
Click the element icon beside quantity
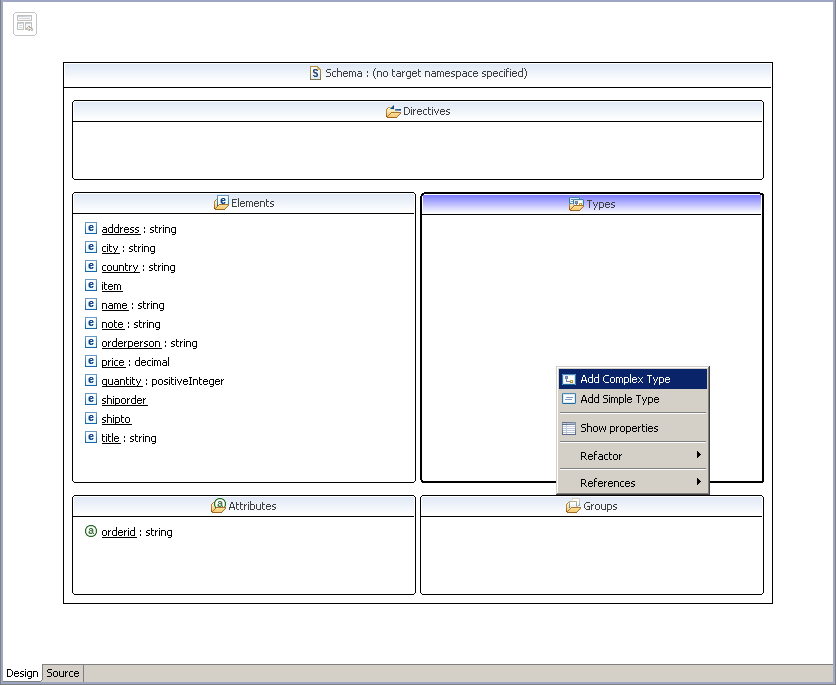[91, 380]
